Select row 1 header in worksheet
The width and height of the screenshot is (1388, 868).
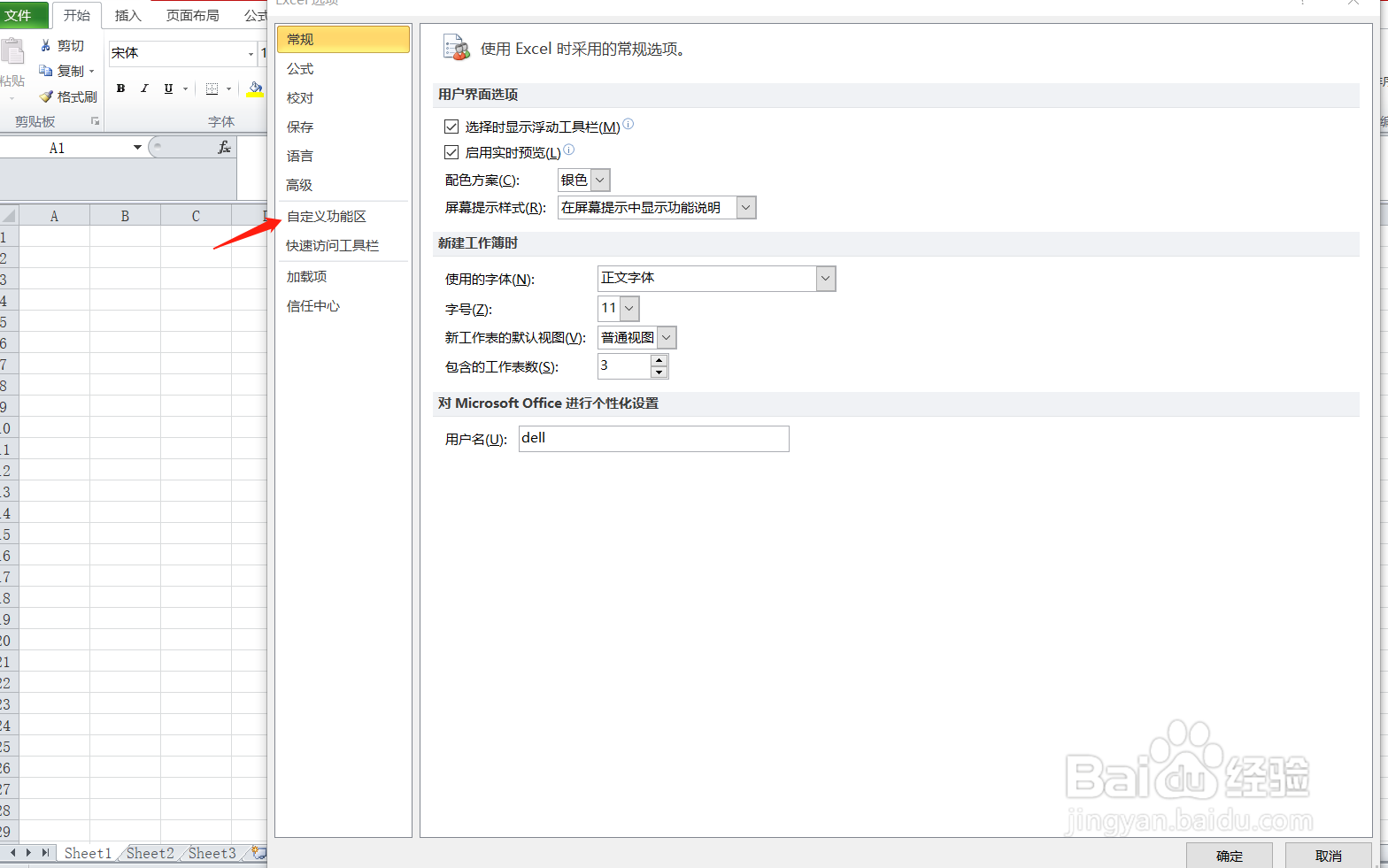(x=9, y=236)
